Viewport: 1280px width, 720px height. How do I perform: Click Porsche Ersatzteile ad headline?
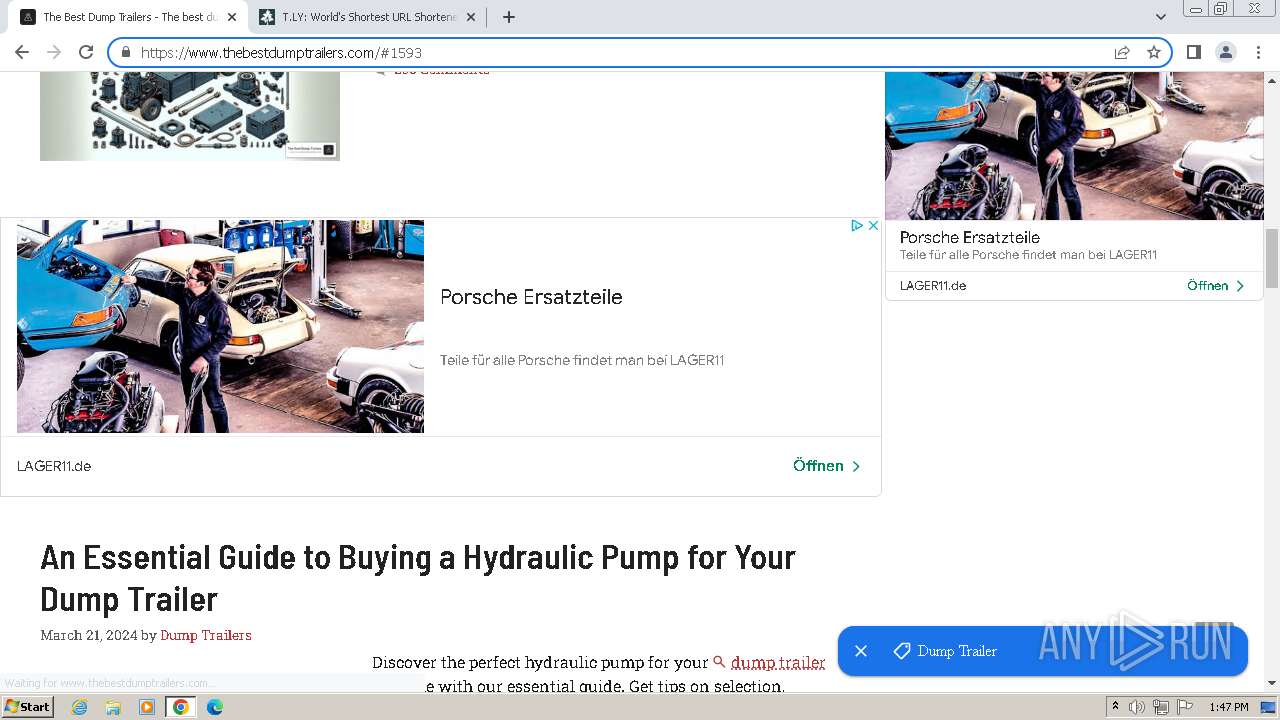(531, 297)
